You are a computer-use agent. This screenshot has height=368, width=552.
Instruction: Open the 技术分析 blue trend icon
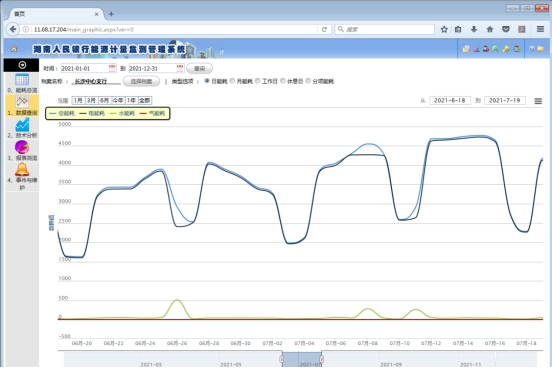tap(22, 125)
